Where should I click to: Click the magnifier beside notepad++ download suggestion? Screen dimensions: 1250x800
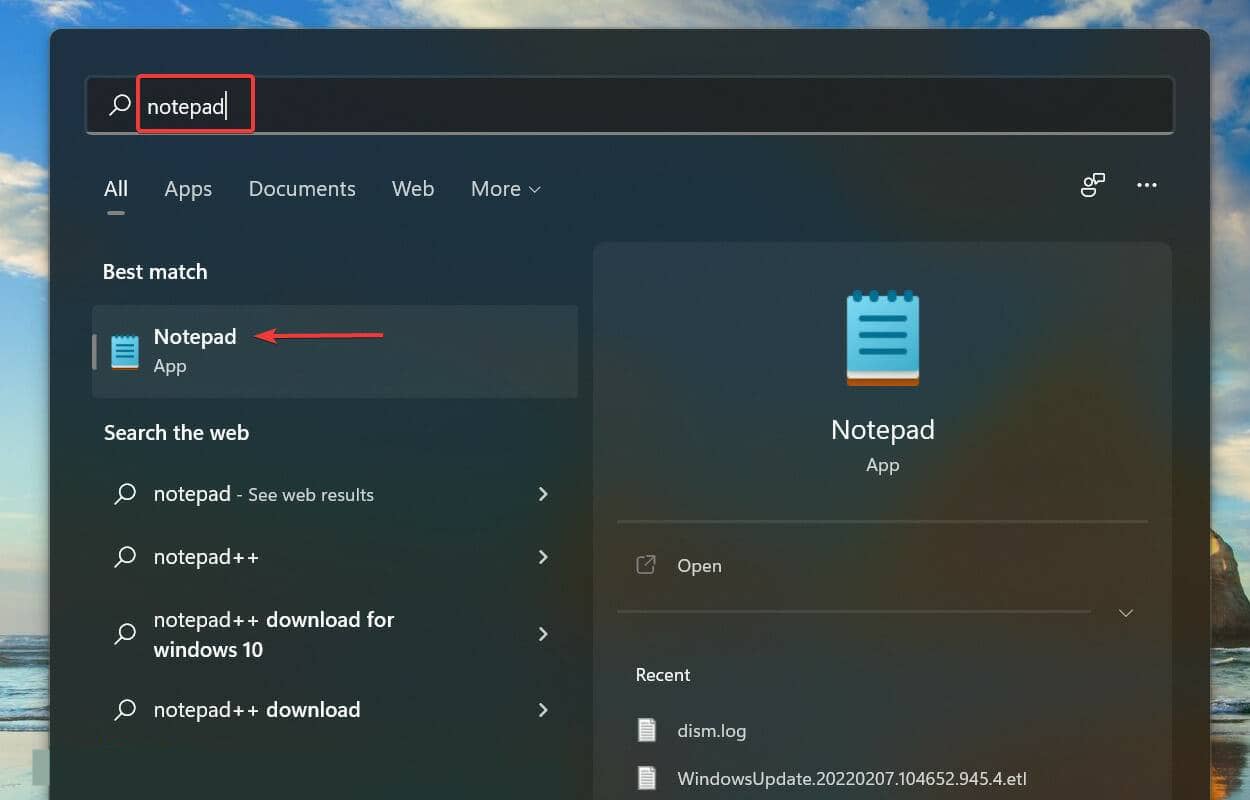[x=125, y=710]
